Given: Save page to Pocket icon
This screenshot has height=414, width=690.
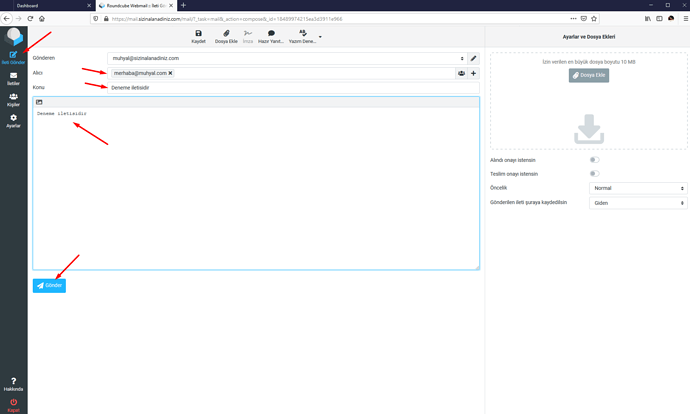Looking at the screenshot, I should 584,18.
